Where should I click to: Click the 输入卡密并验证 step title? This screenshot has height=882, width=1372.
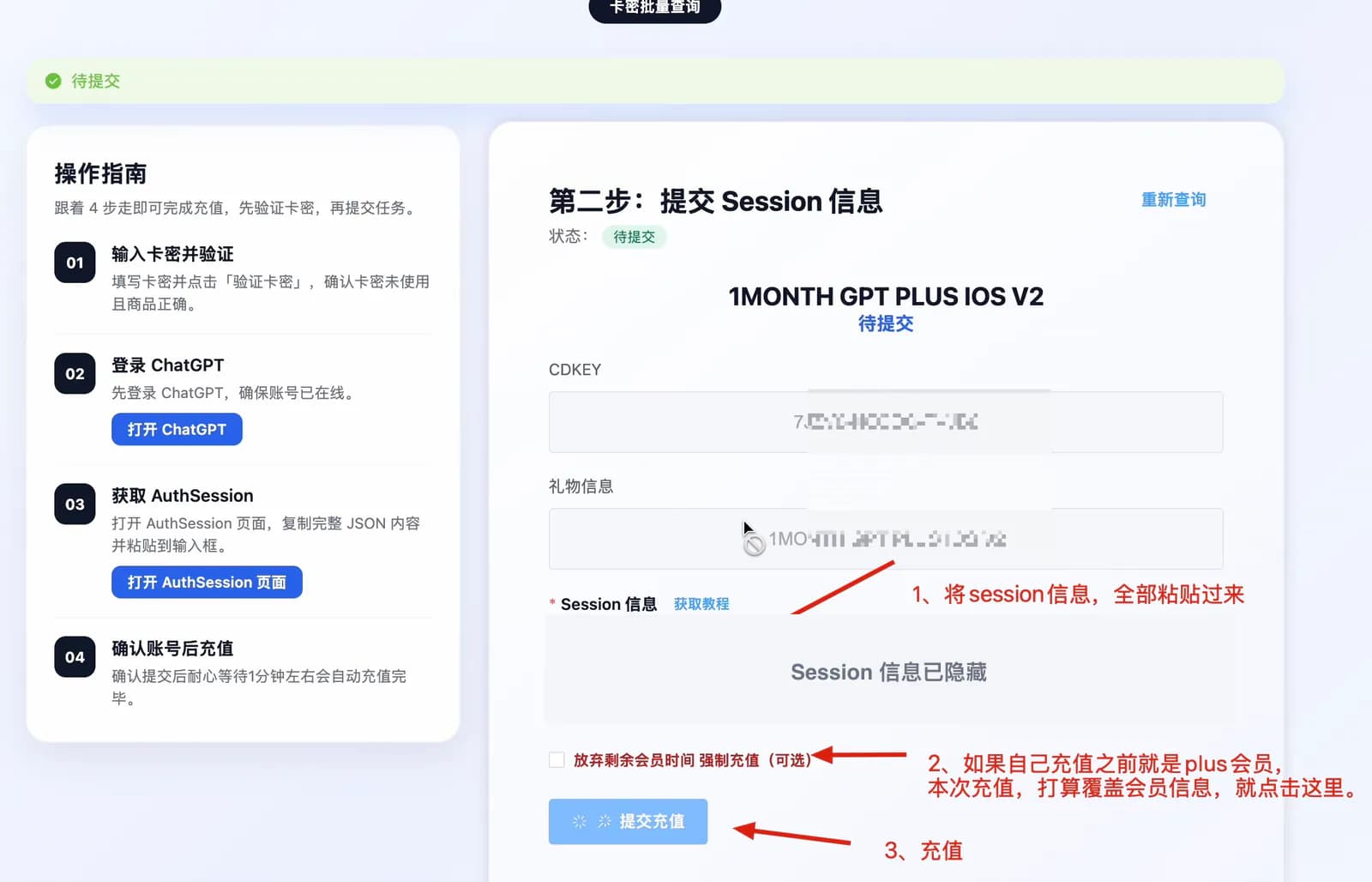(x=172, y=254)
